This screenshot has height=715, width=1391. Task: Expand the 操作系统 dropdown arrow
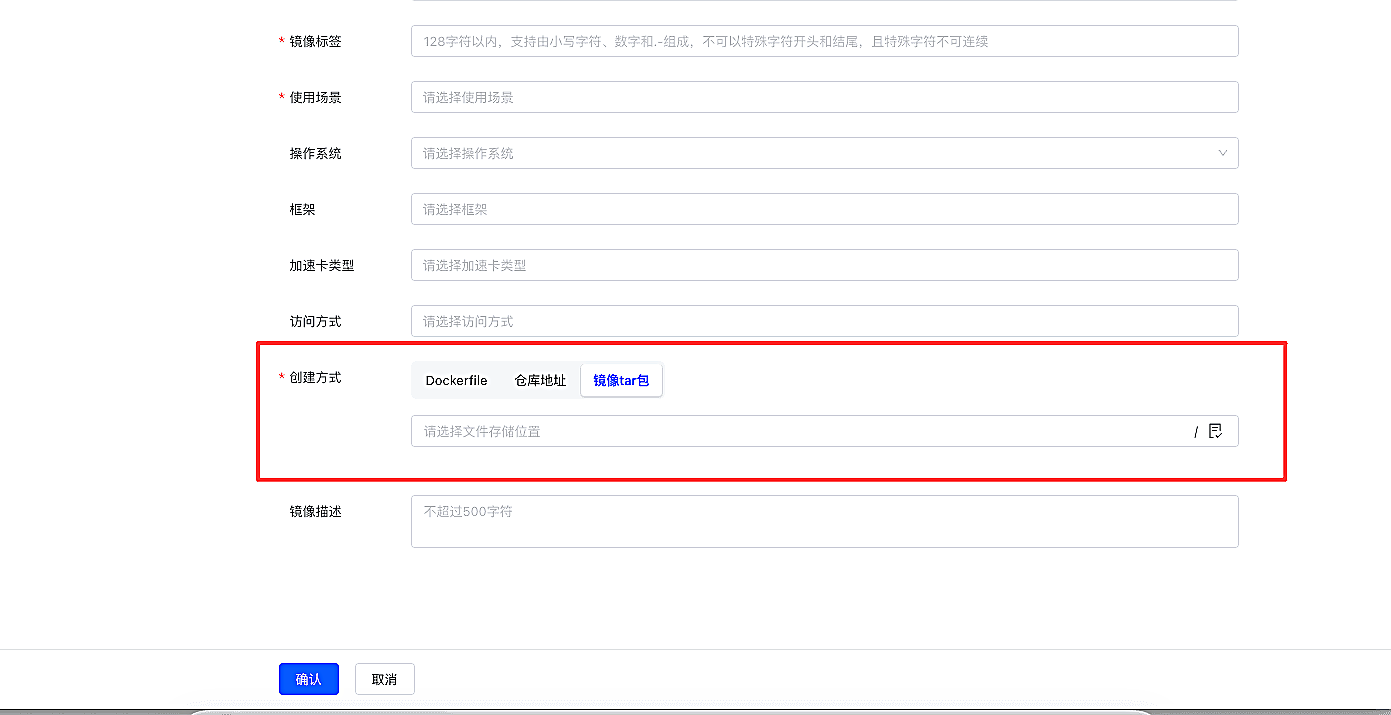pyautogui.click(x=1222, y=153)
